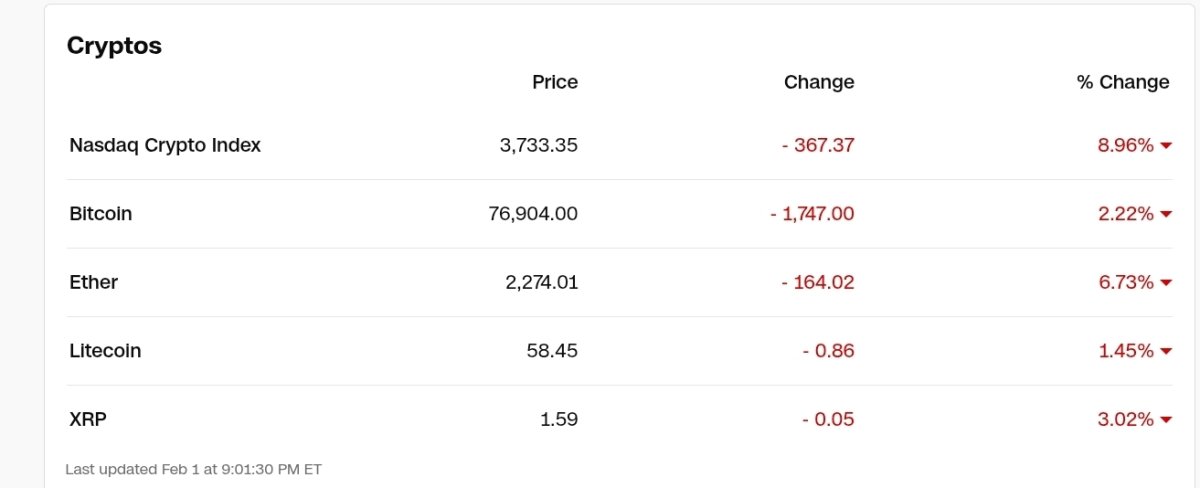Click the Cryptos section heading
This screenshot has width=1200, height=488.
(x=114, y=45)
